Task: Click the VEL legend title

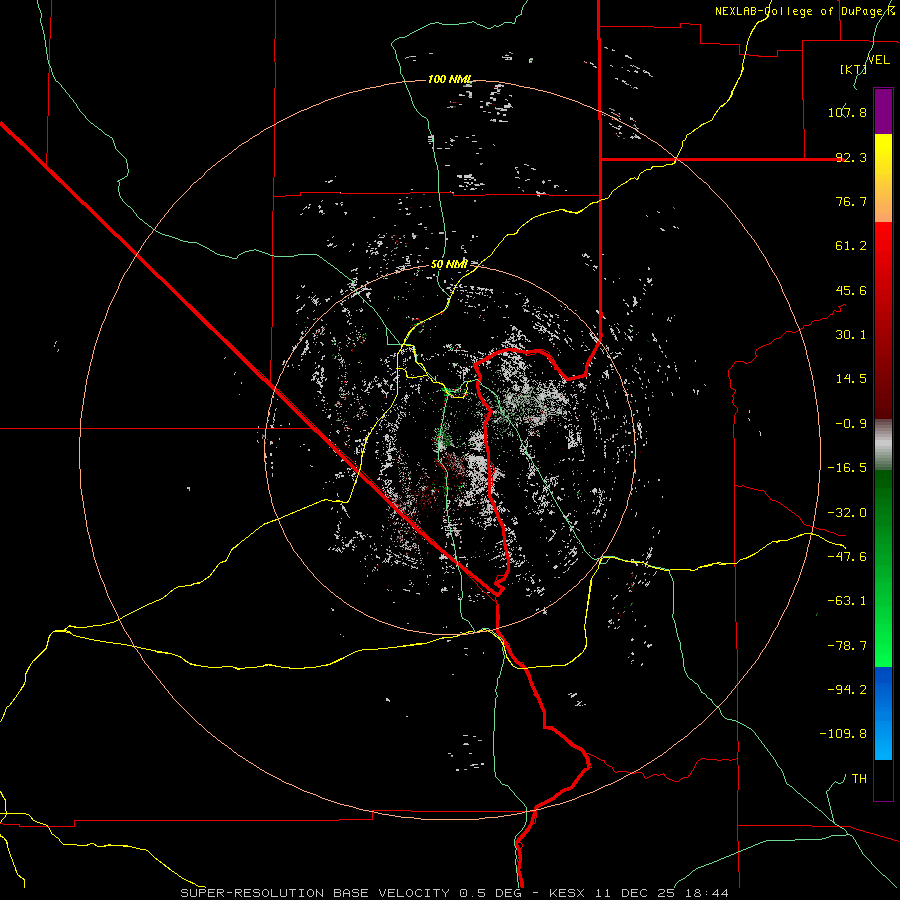Action: tap(878, 60)
